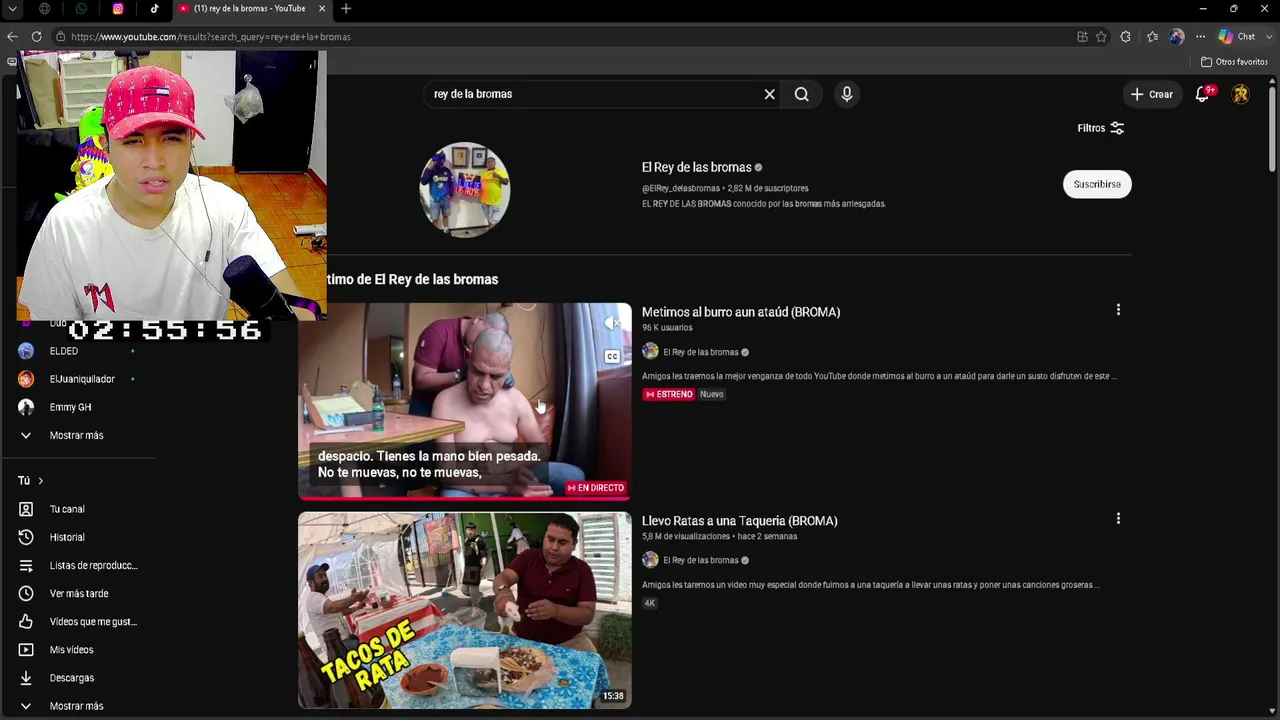
Task: Click the browser address bar URL
Action: 210,37
